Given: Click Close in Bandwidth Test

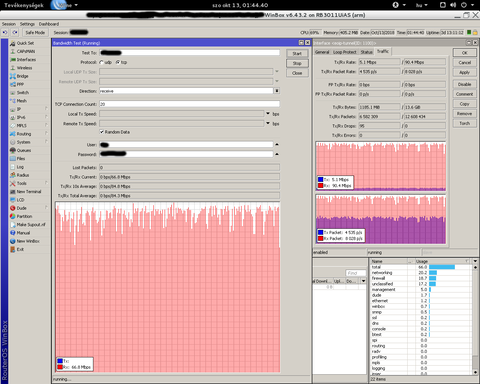Looking at the screenshot, I should 297,73.
